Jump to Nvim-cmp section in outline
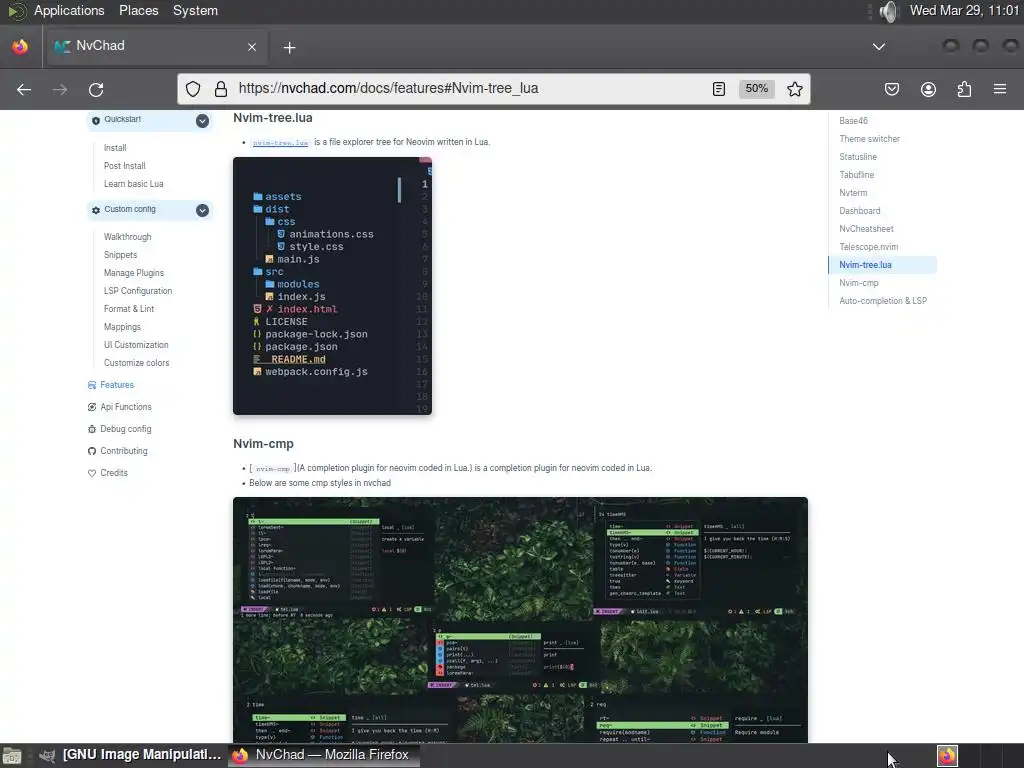 [859, 283]
